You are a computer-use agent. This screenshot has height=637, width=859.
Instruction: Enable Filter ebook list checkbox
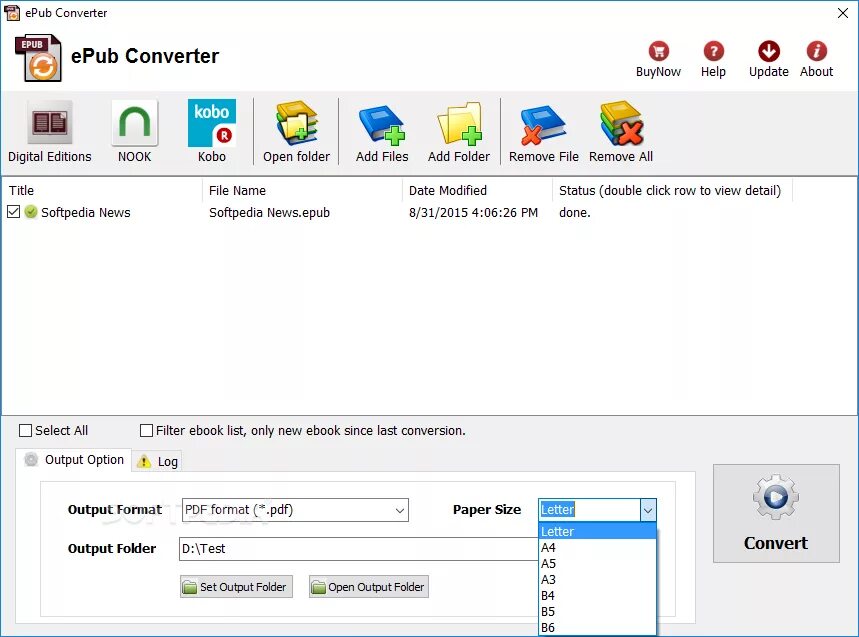point(146,431)
